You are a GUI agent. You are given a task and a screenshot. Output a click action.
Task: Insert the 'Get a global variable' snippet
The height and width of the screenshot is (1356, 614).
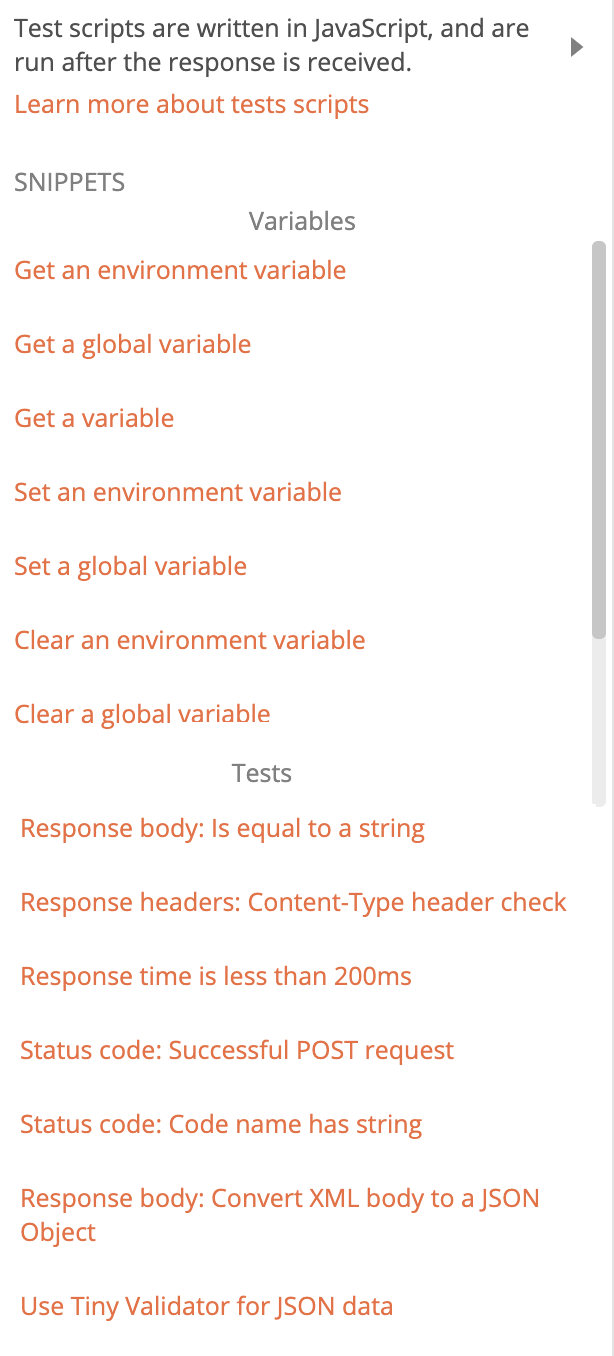pyautogui.click(x=132, y=344)
